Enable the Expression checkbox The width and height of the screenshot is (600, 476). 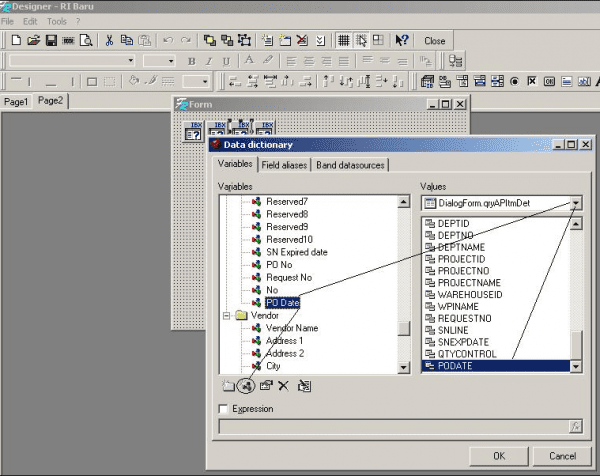[x=223, y=409]
